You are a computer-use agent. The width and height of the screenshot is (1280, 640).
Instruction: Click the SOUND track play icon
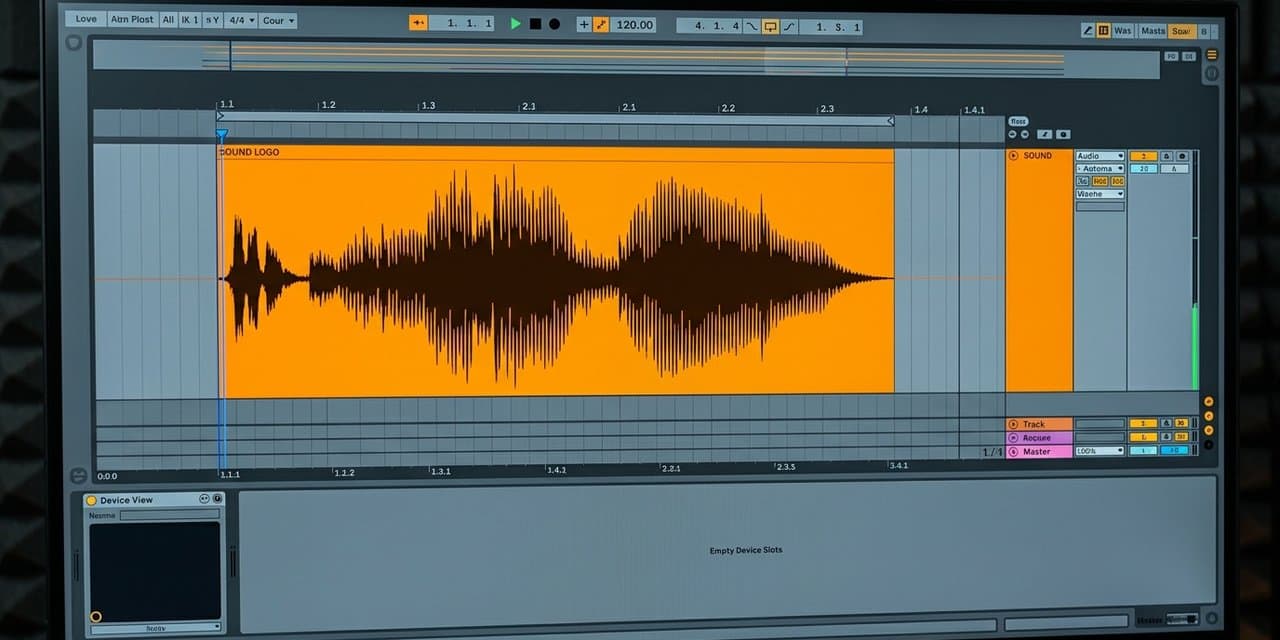(x=1014, y=156)
